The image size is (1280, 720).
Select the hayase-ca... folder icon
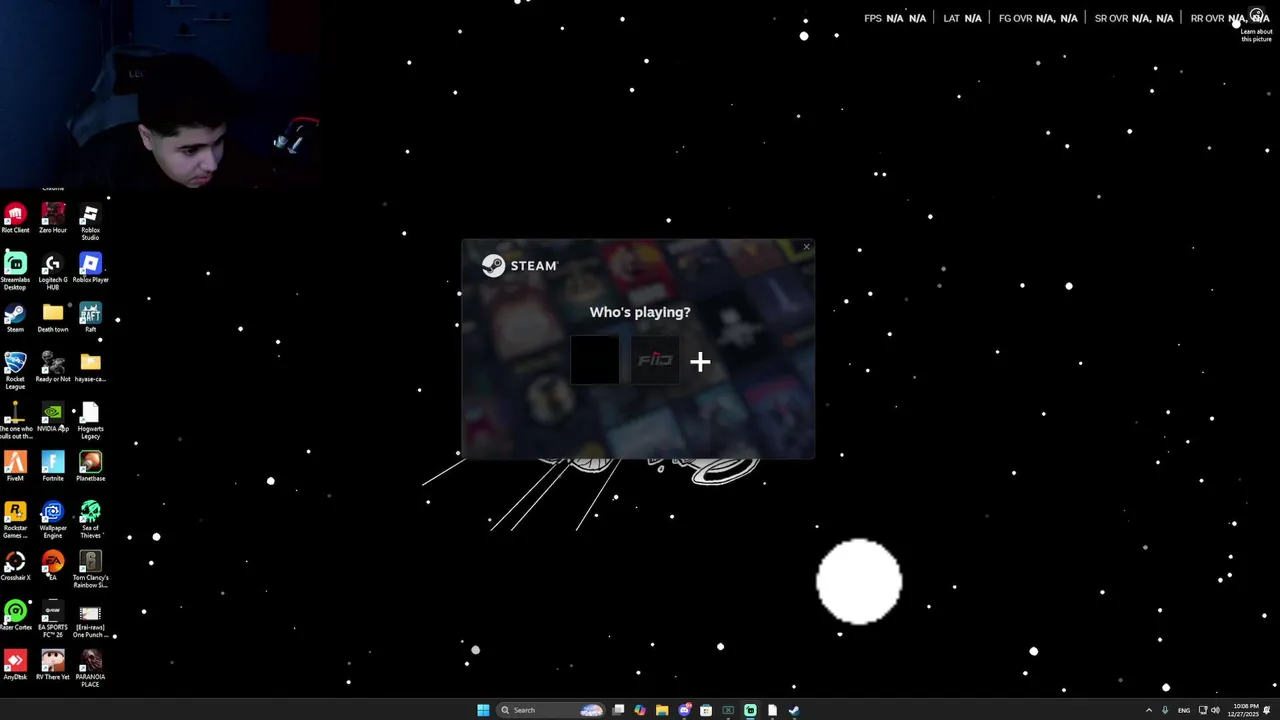tap(90, 367)
